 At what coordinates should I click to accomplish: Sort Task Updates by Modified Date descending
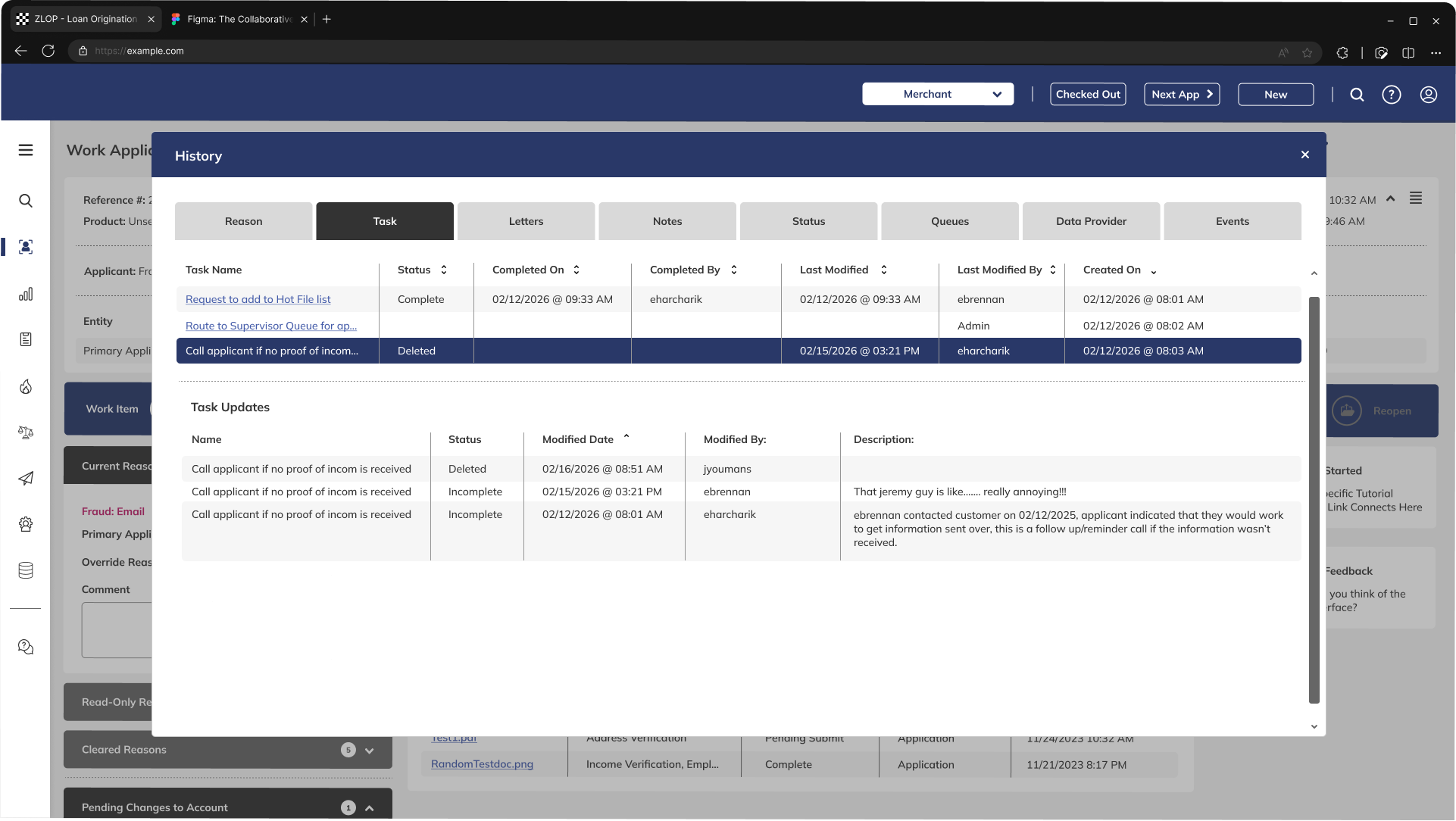tap(626, 437)
